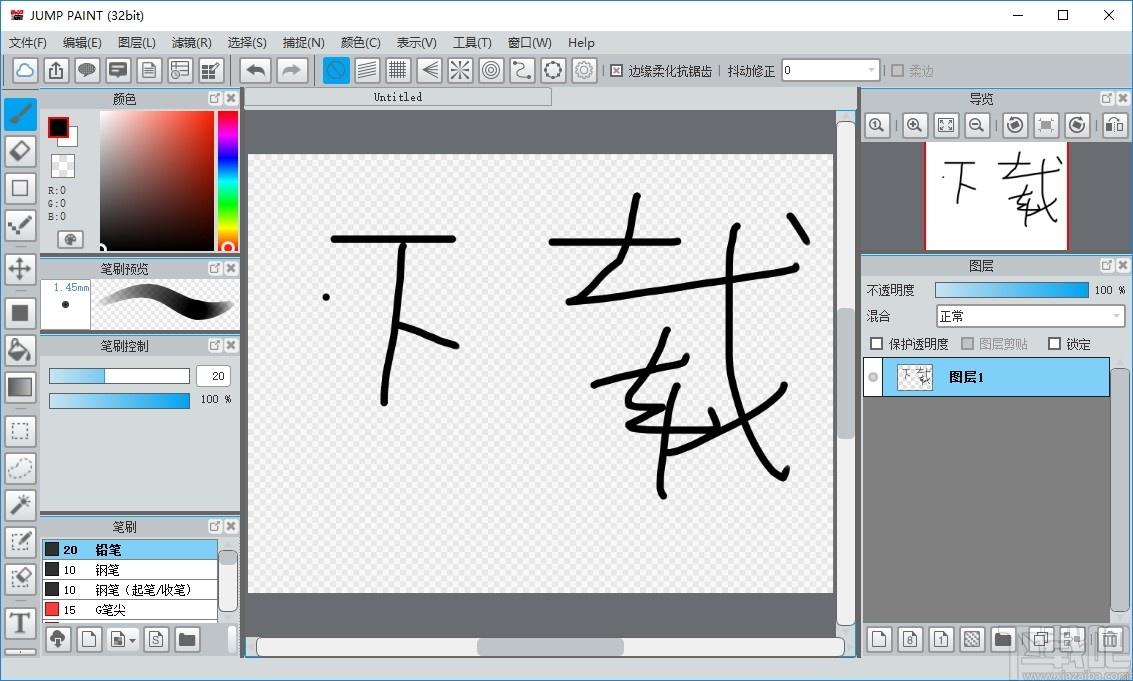The height and width of the screenshot is (681, 1133).
Task: Select the Bucket fill tool
Action: click(20, 350)
